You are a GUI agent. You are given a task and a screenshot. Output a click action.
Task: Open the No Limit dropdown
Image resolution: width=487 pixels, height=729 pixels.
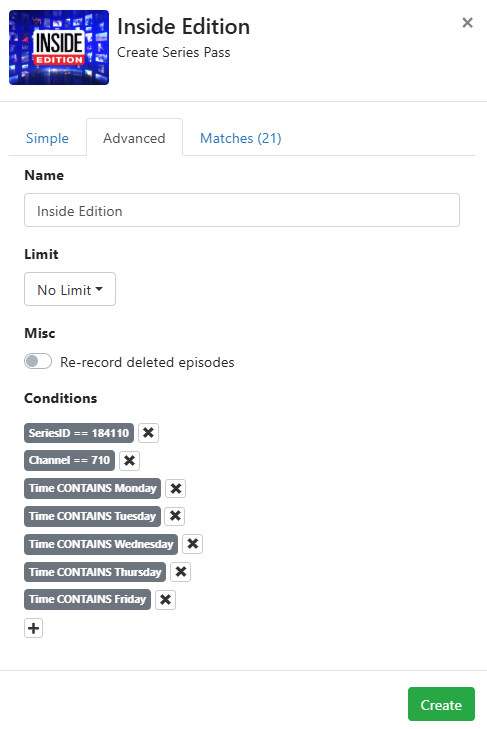(70, 289)
